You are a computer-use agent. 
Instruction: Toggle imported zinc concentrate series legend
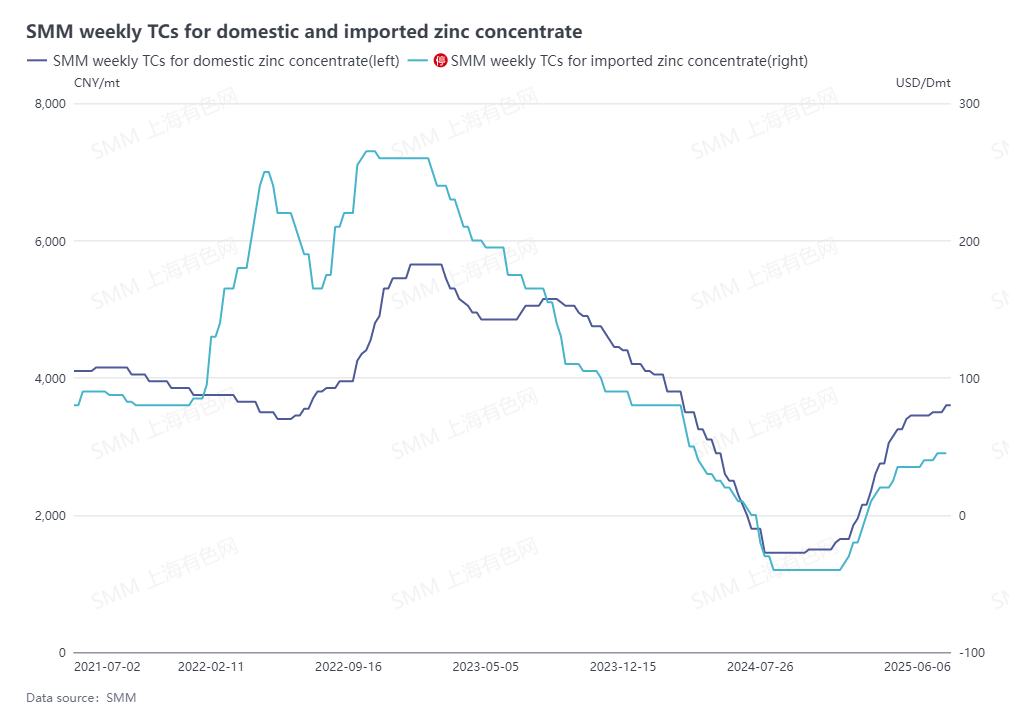pos(608,61)
